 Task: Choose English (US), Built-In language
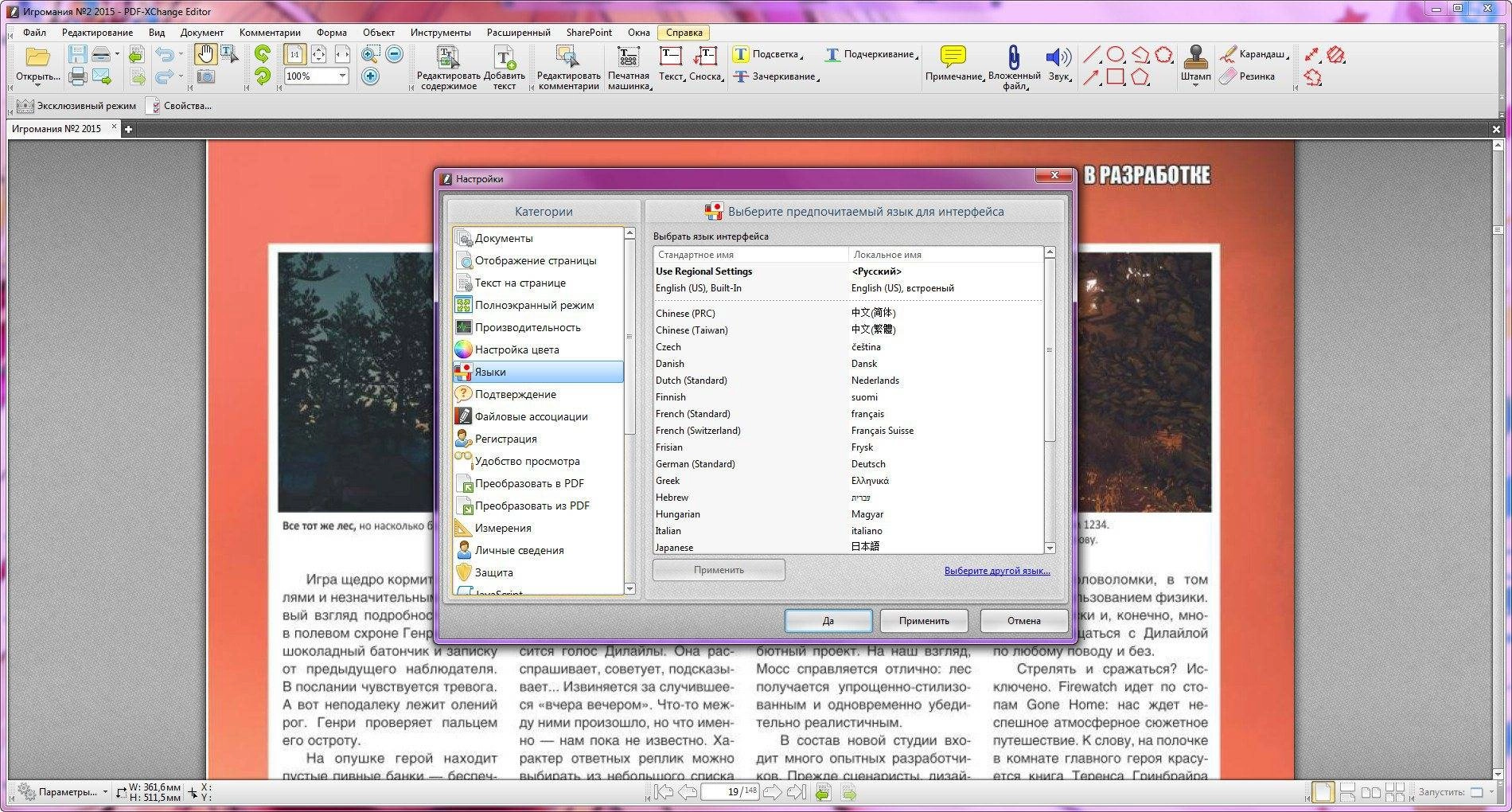[x=848, y=288]
